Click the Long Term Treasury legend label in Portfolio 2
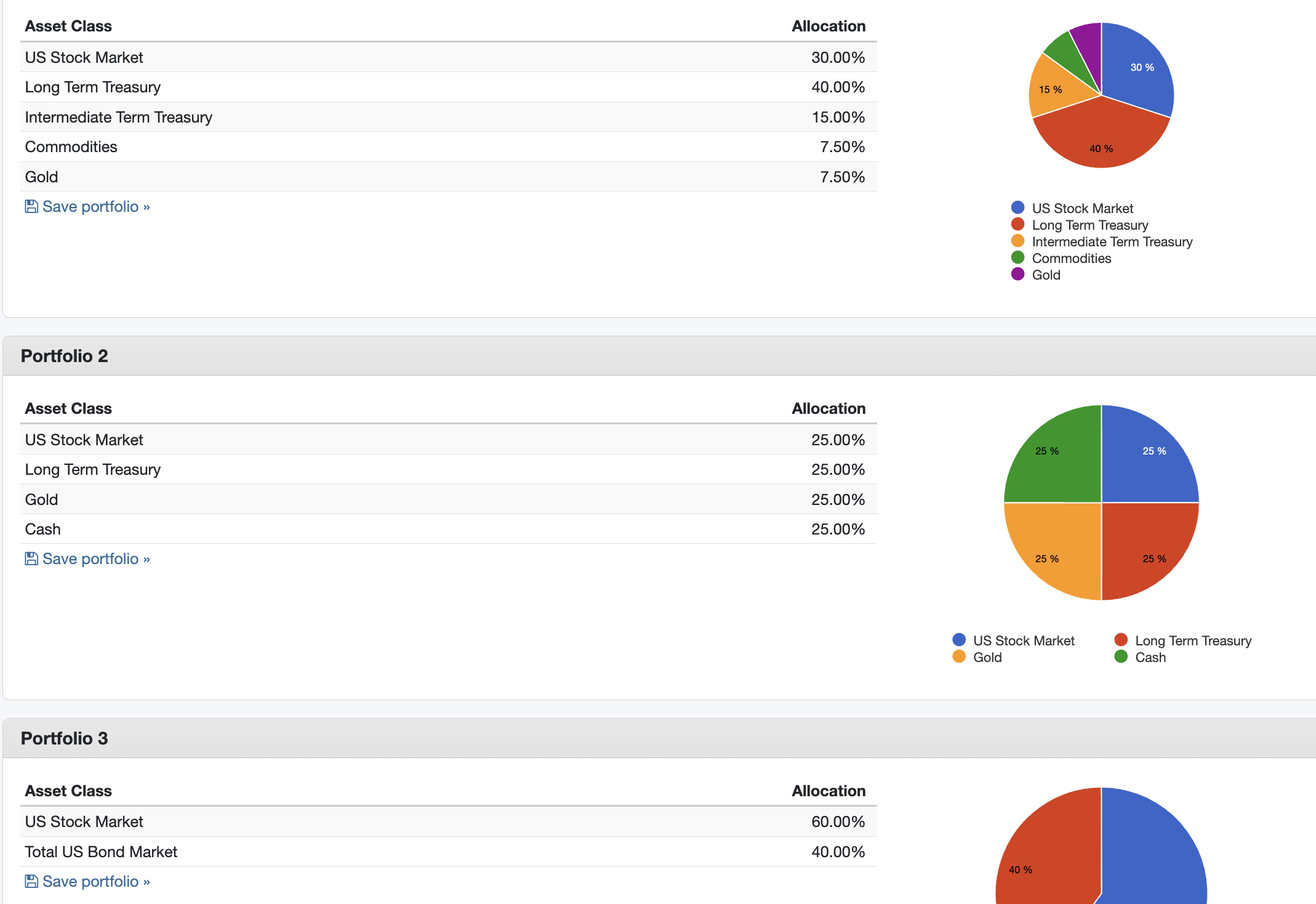 pos(1193,640)
